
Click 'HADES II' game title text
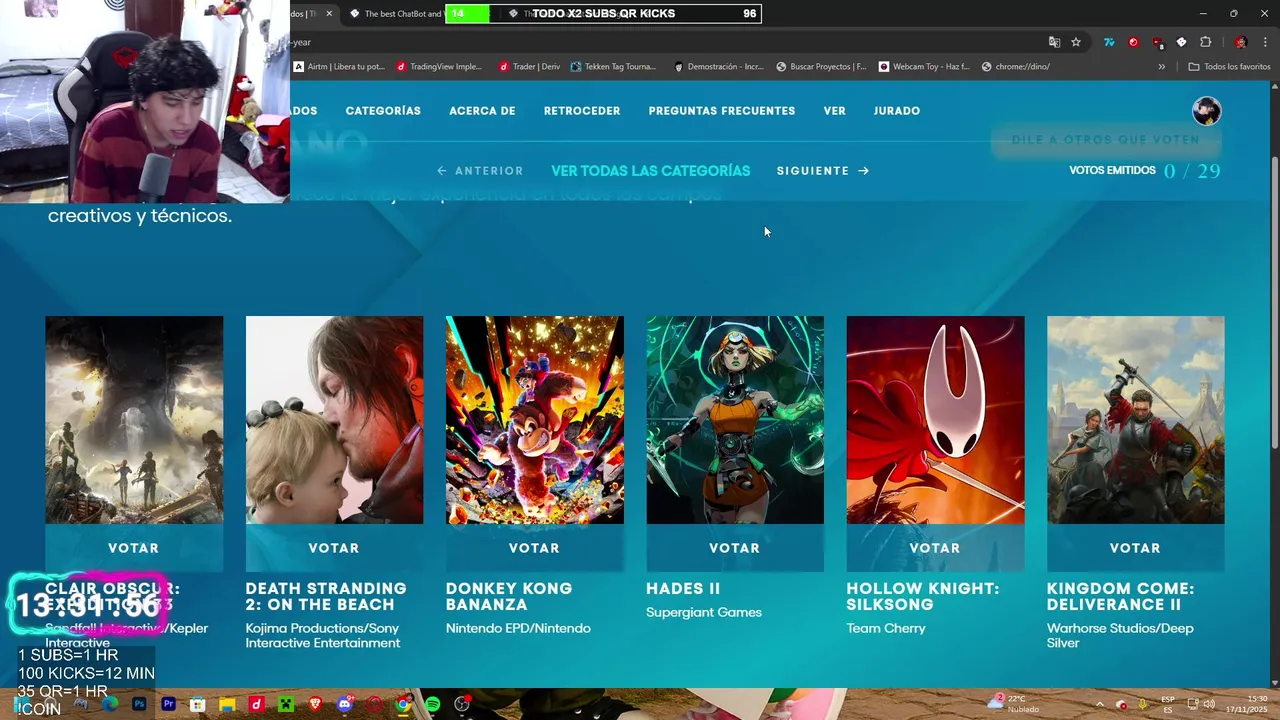click(683, 589)
